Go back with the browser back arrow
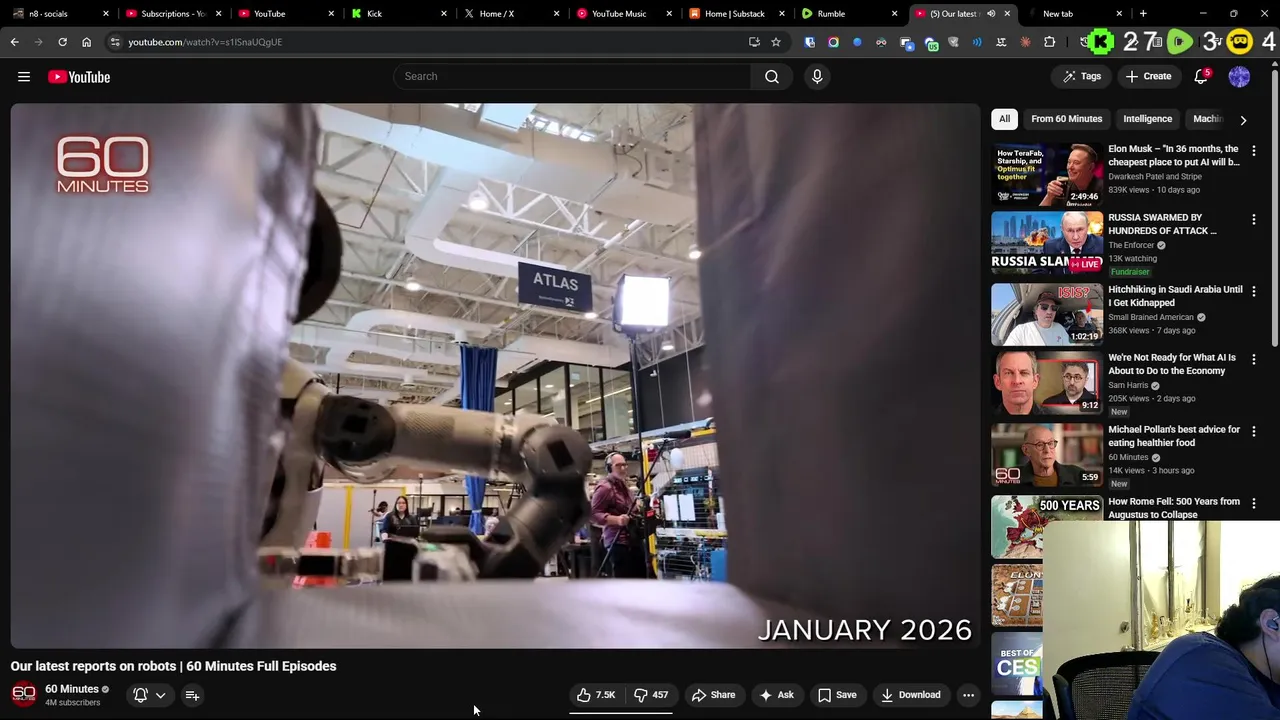 [x=14, y=42]
